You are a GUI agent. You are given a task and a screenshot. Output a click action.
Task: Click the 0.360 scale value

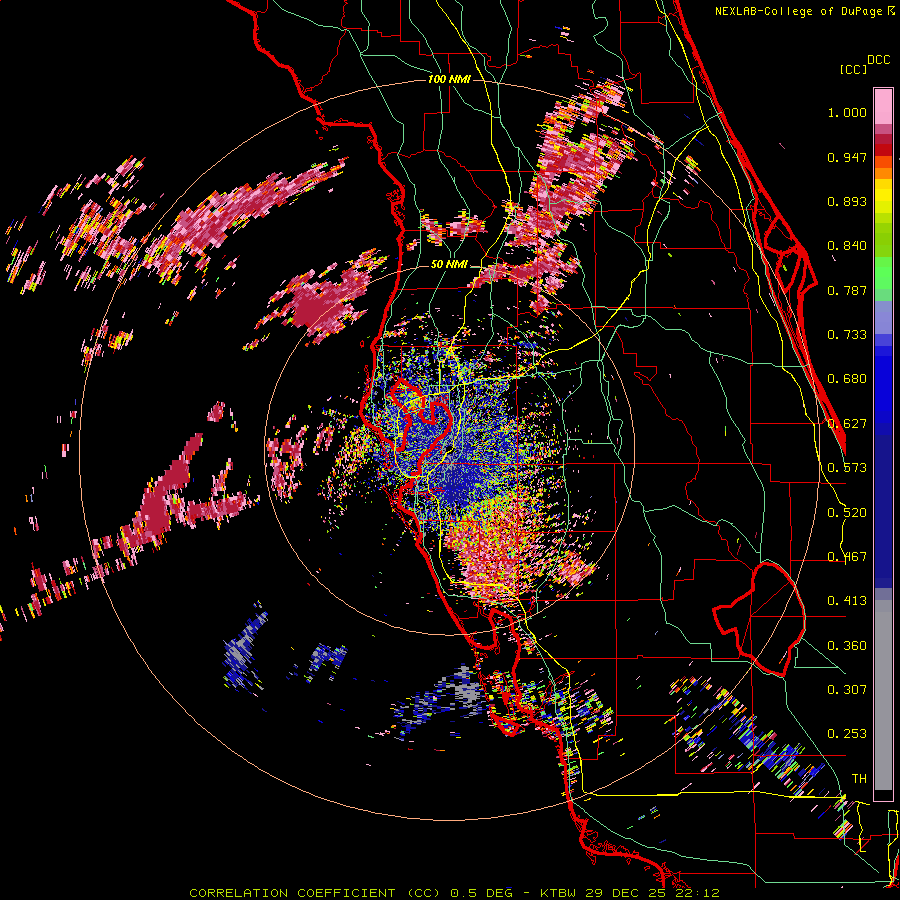coord(847,646)
